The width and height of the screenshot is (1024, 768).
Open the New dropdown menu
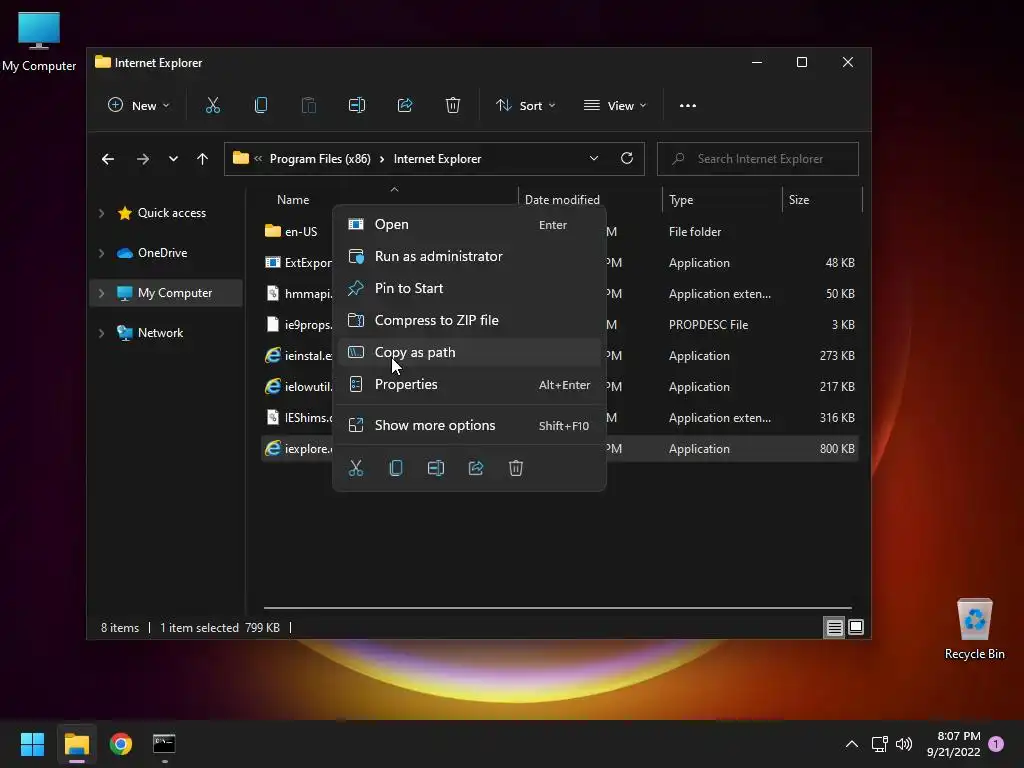click(x=138, y=105)
